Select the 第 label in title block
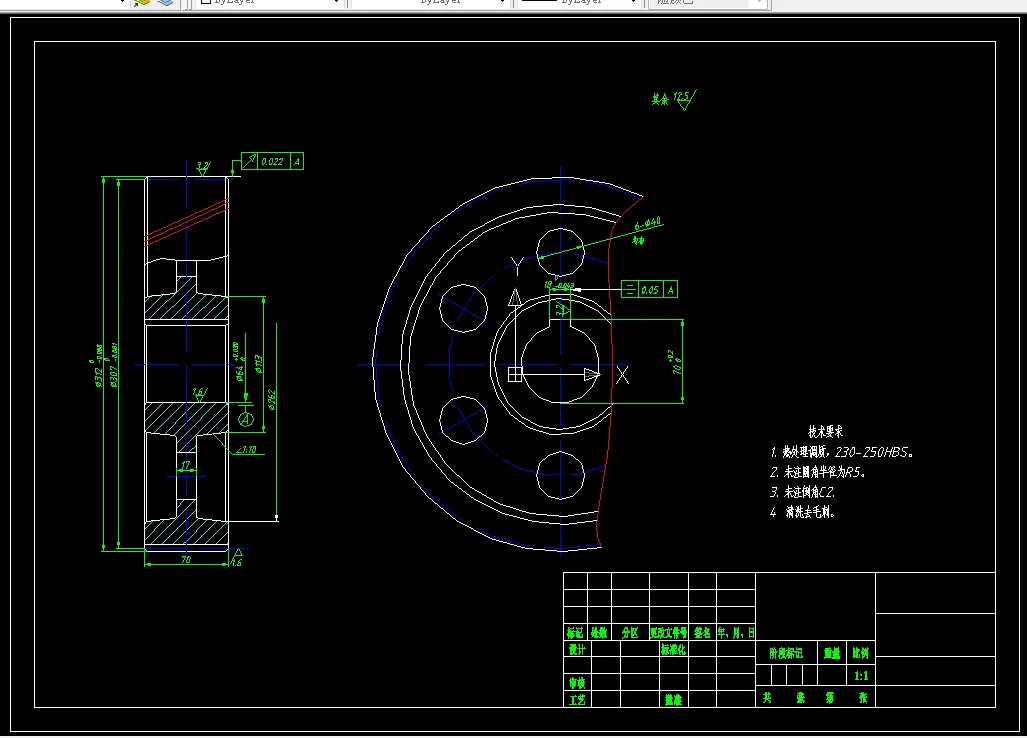 click(830, 698)
